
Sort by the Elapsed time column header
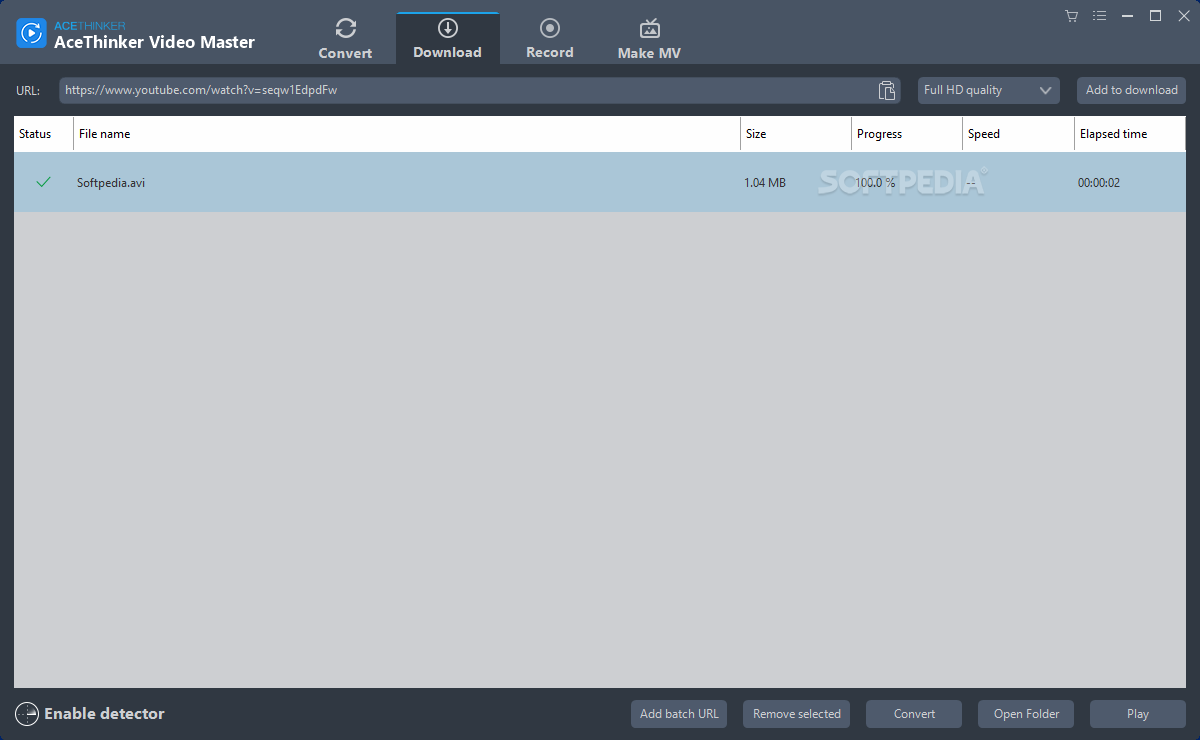click(1130, 134)
